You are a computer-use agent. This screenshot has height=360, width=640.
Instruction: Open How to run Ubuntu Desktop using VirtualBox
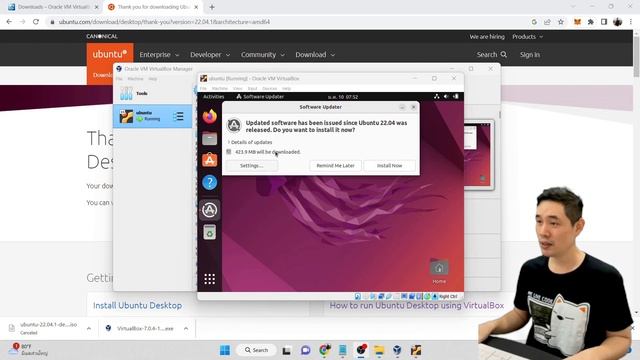click(417, 305)
